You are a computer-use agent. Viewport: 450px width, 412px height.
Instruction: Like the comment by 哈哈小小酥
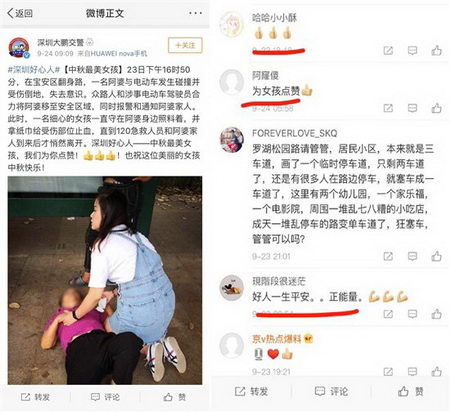click(x=436, y=50)
